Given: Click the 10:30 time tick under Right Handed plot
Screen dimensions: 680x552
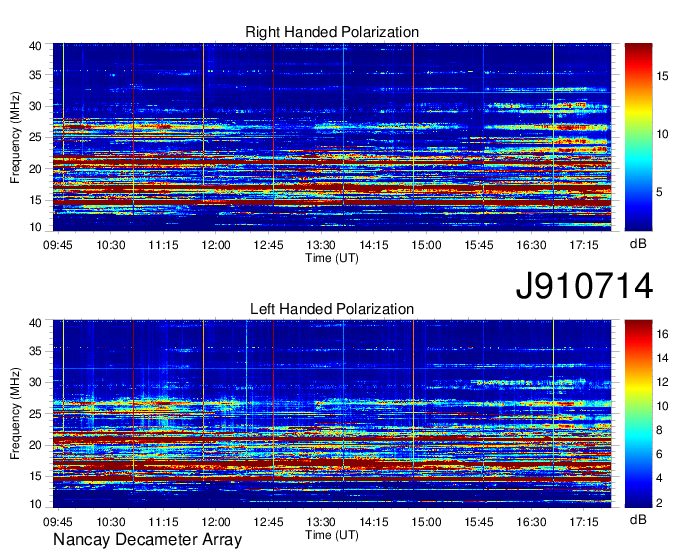Looking at the screenshot, I should pos(111,245).
